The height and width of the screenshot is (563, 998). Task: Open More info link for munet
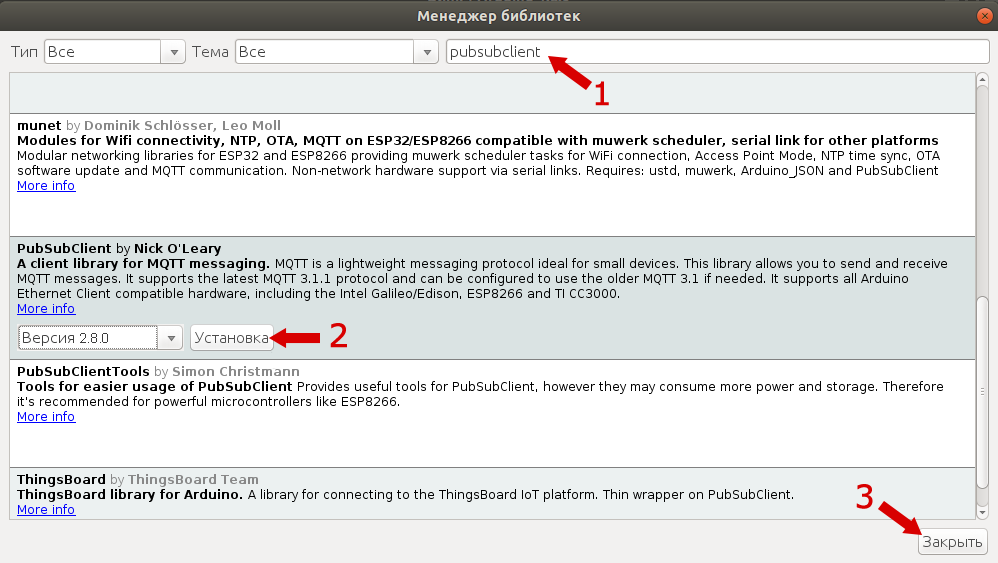[46, 186]
